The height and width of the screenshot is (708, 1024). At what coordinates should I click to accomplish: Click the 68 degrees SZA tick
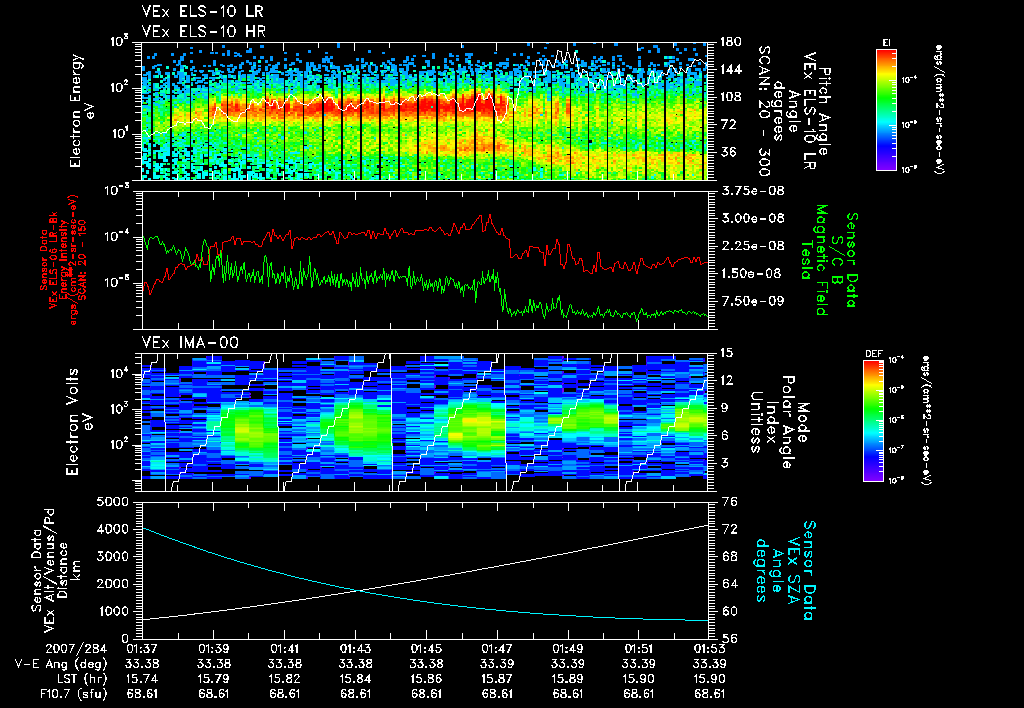pos(731,556)
